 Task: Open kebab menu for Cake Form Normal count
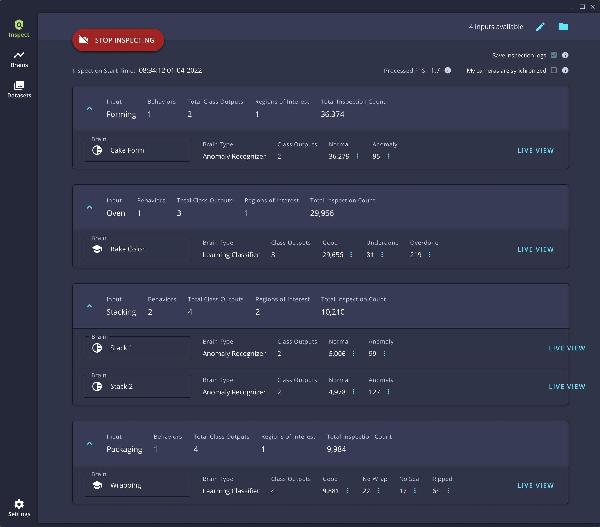pos(357,156)
